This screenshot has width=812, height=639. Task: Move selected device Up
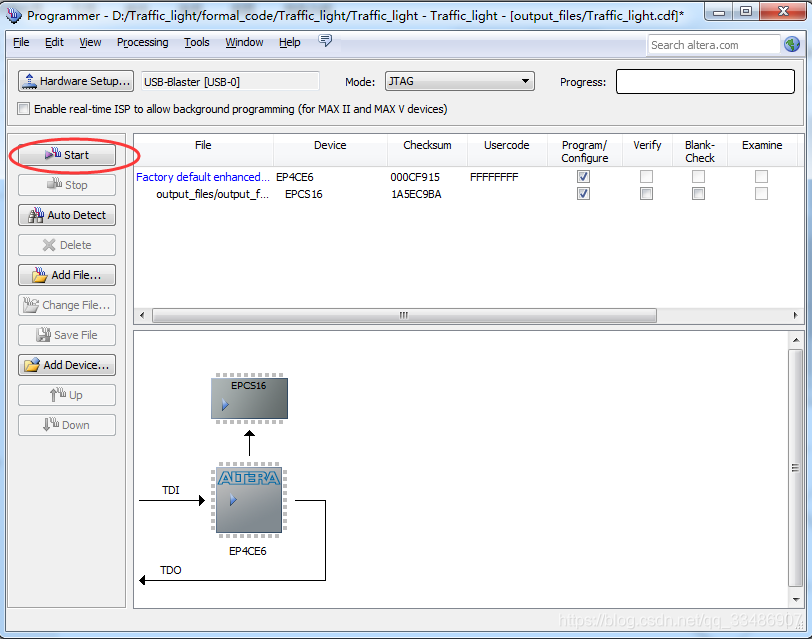[67, 395]
